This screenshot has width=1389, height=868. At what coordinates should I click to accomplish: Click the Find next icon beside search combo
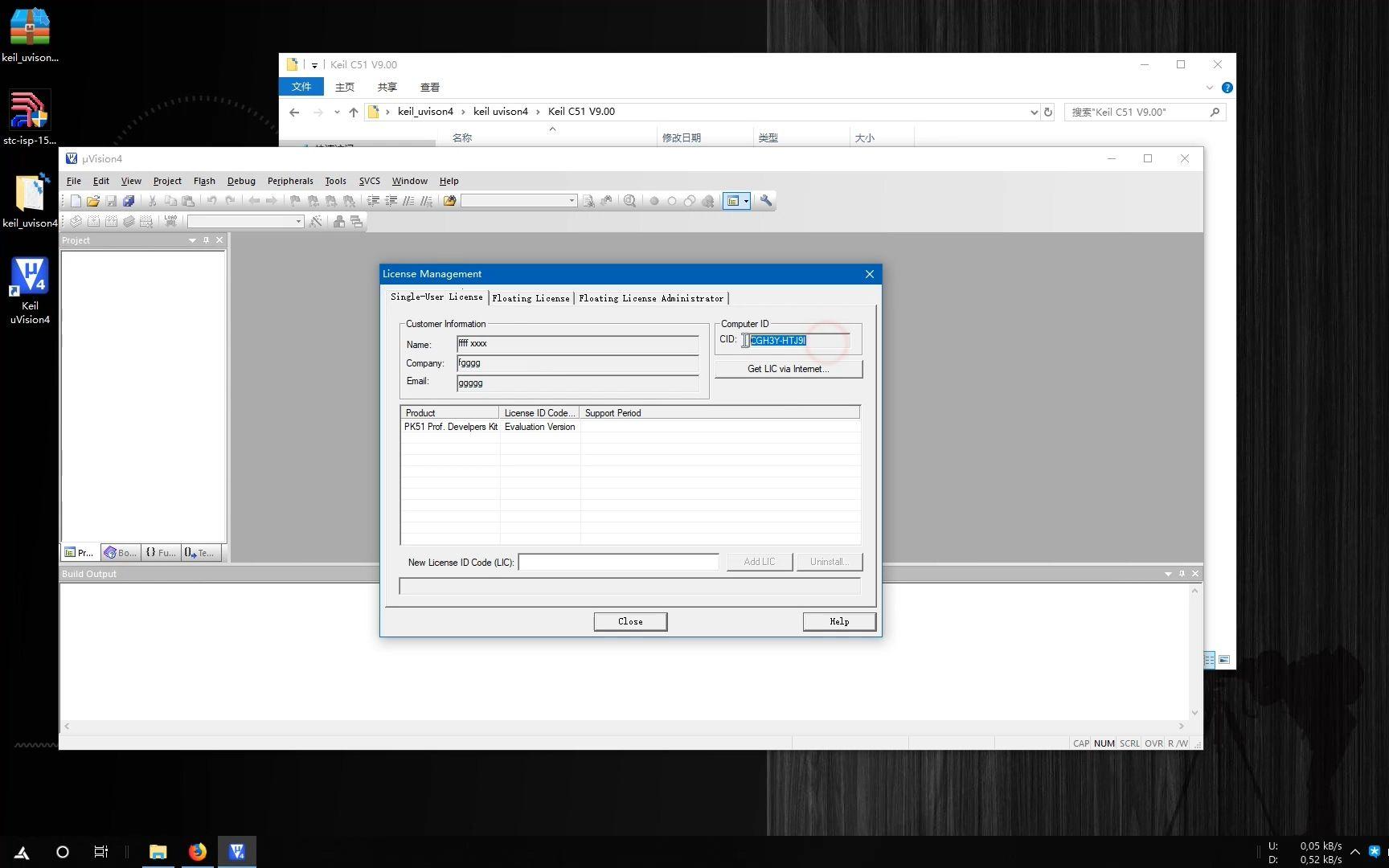(x=588, y=201)
